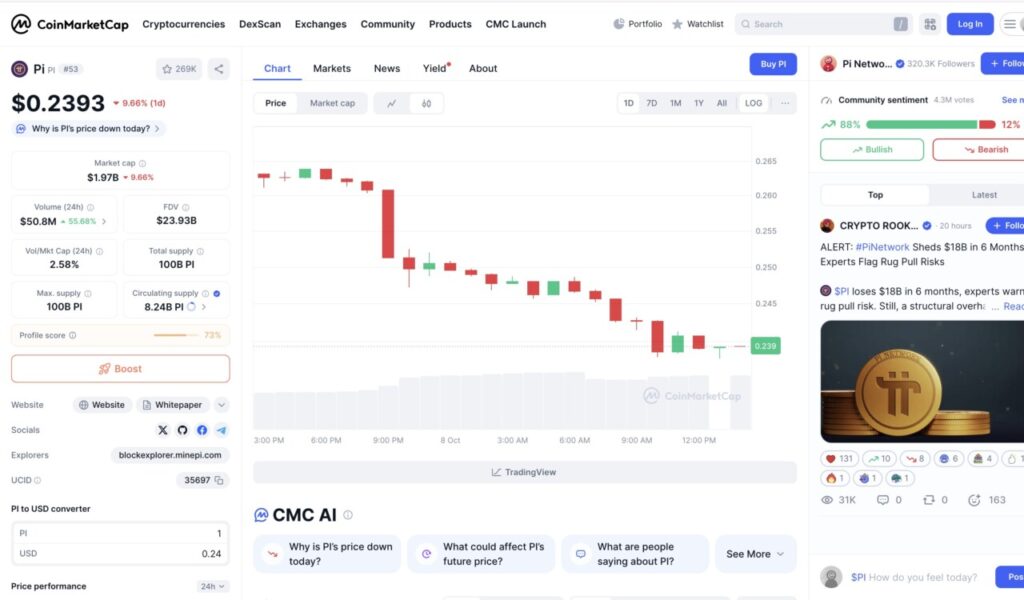Click the Buy PI button

click(x=773, y=64)
